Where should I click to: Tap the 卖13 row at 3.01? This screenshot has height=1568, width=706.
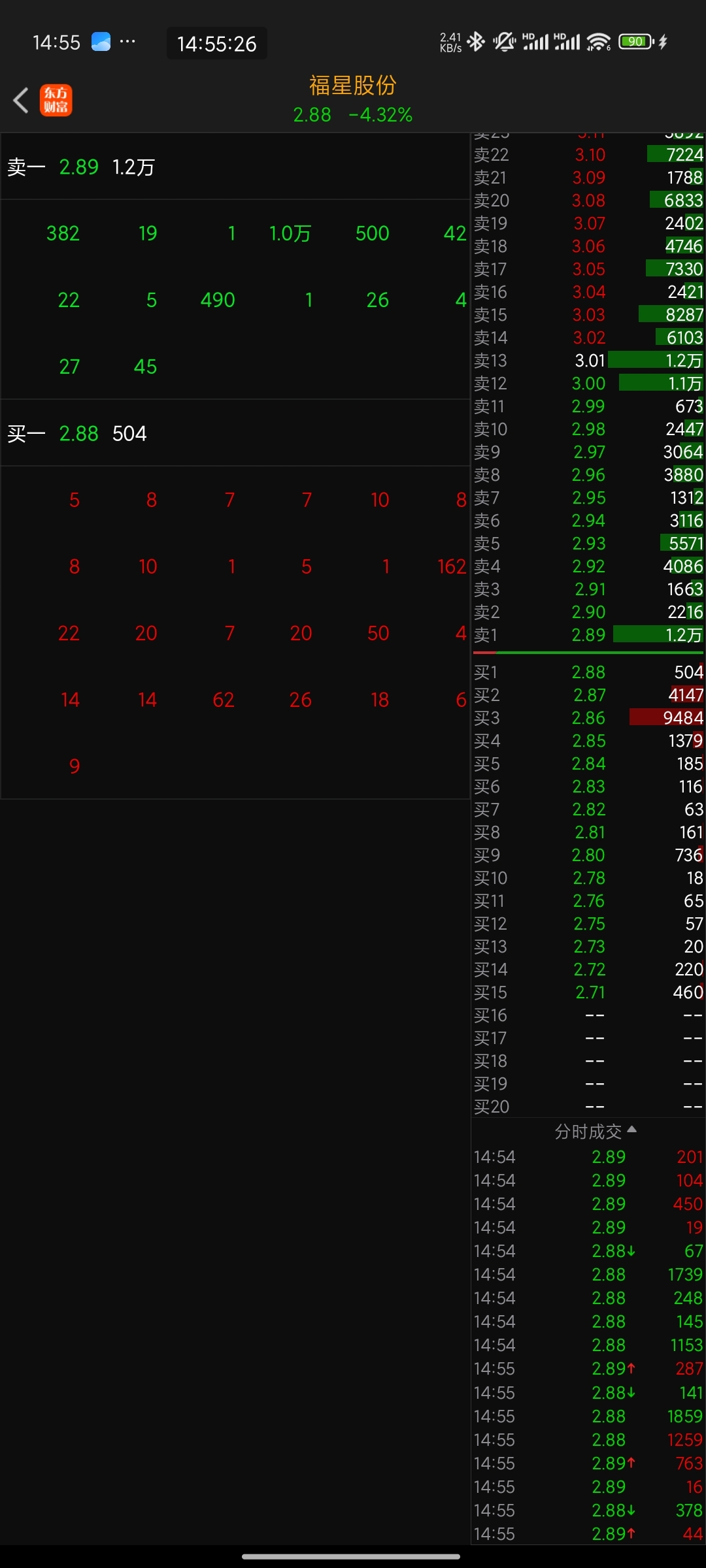click(x=588, y=361)
